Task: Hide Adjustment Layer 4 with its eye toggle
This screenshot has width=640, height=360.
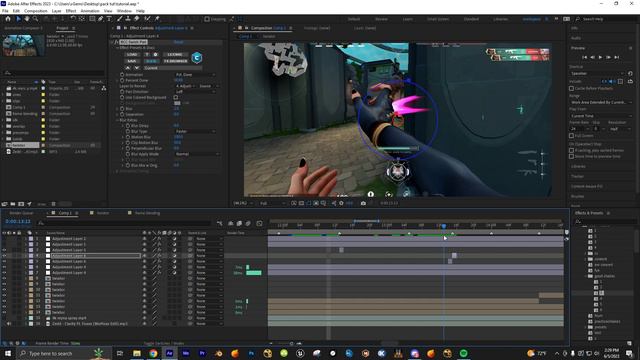Action: click(x=4, y=256)
